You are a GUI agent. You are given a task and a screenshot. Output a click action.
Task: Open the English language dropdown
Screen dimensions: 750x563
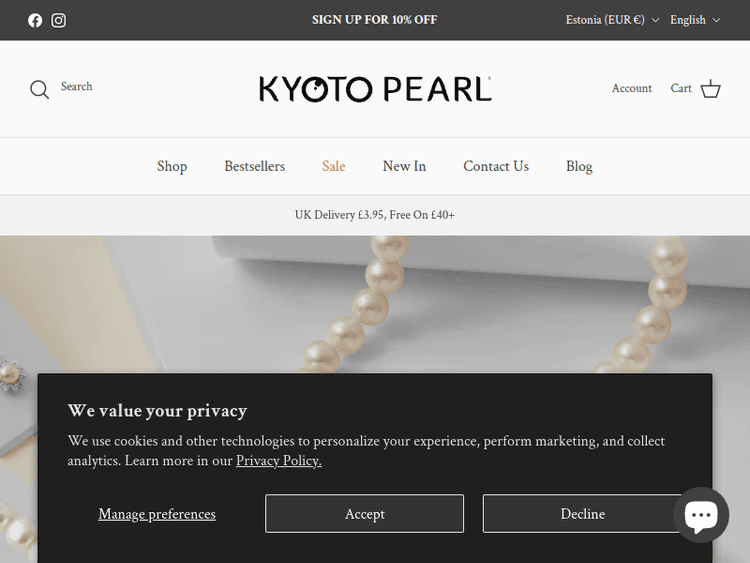(695, 20)
